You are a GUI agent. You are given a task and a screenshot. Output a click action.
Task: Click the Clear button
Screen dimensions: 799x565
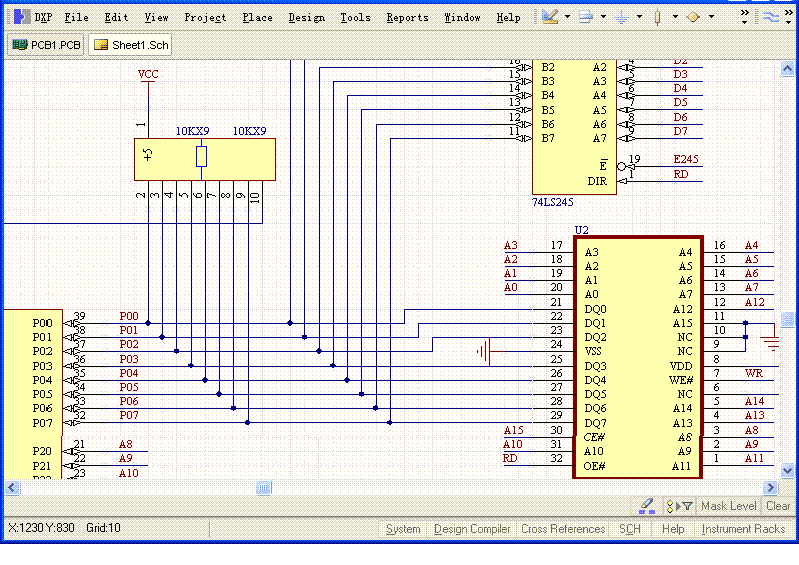click(x=778, y=506)
